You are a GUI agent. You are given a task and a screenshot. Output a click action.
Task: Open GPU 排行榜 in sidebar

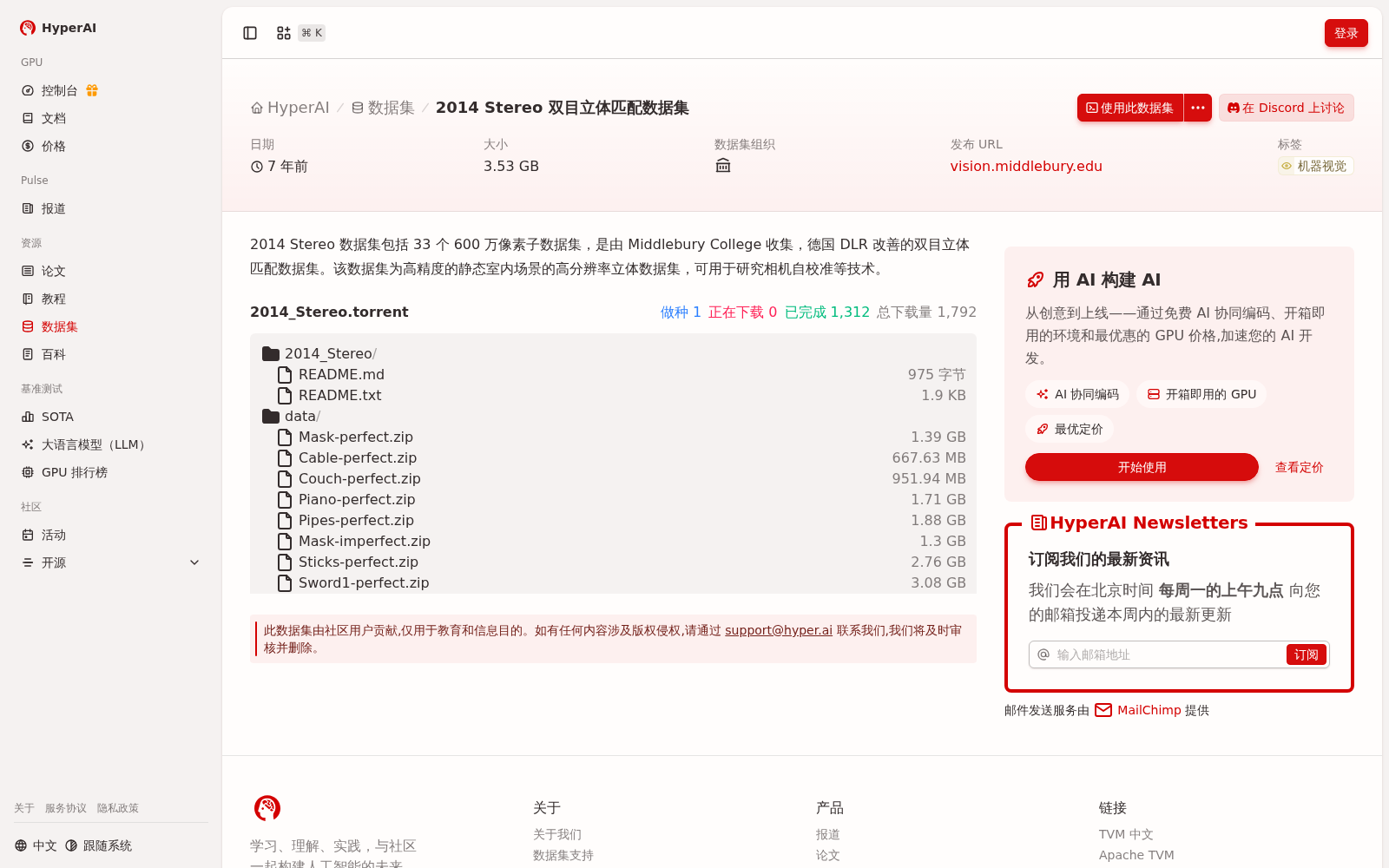(110, 472)
